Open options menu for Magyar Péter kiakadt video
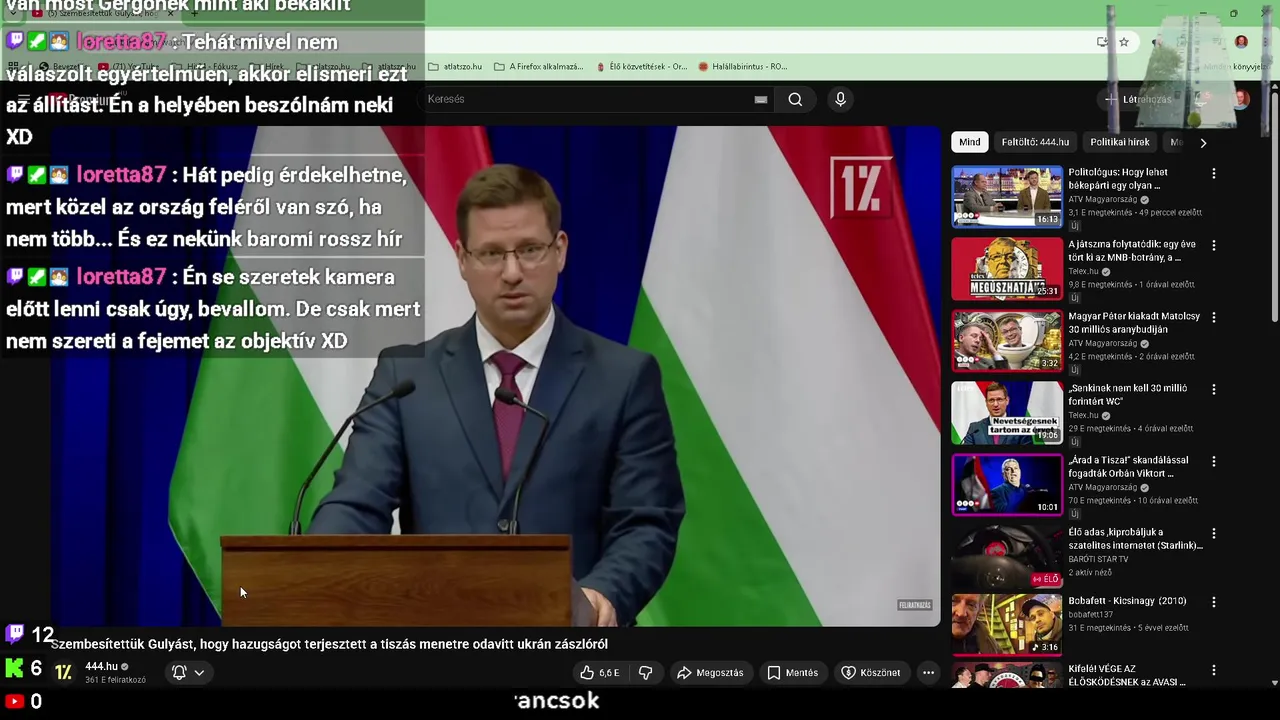This screenshot has height=720, width=1280. pyautogui.click(x=1214, y=317)
